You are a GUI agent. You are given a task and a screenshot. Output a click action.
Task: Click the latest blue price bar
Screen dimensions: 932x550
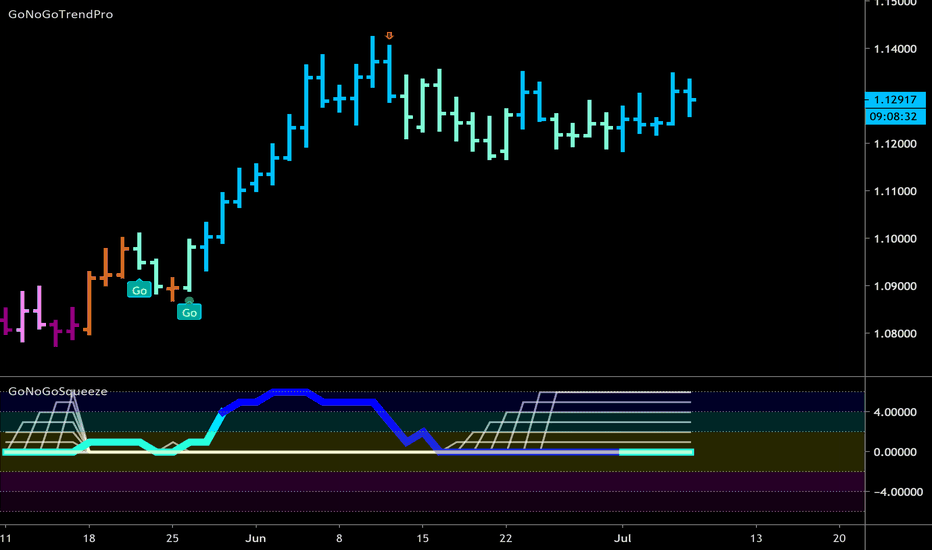[x=689, y=98]
